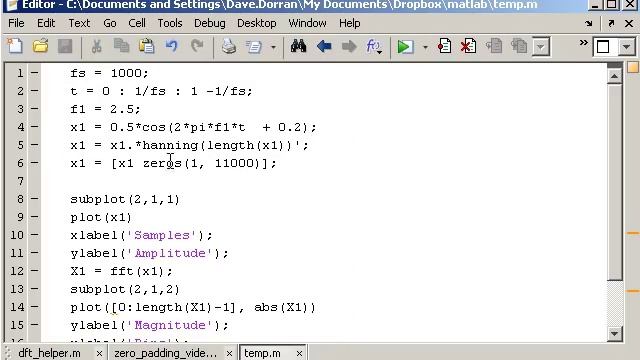
Task: Open the File menu
Action: [16, 23]
